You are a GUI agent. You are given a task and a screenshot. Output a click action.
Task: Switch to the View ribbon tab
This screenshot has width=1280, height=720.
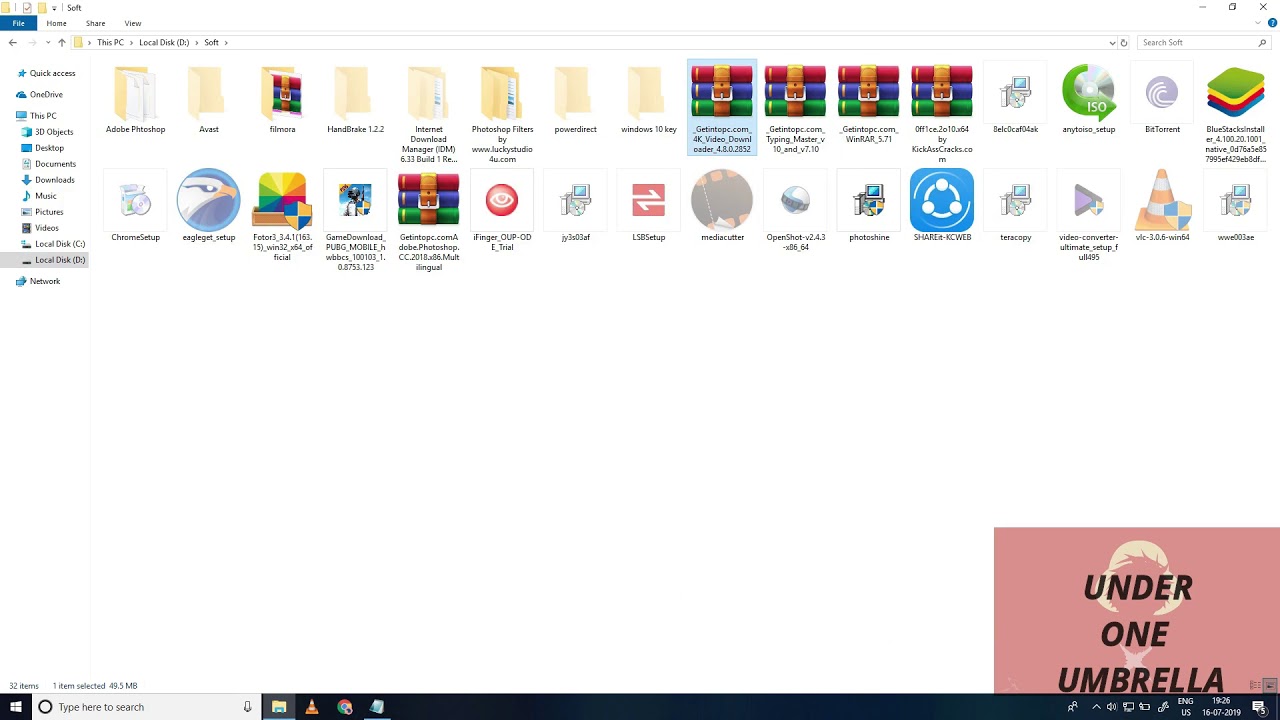tap(132, 23)
